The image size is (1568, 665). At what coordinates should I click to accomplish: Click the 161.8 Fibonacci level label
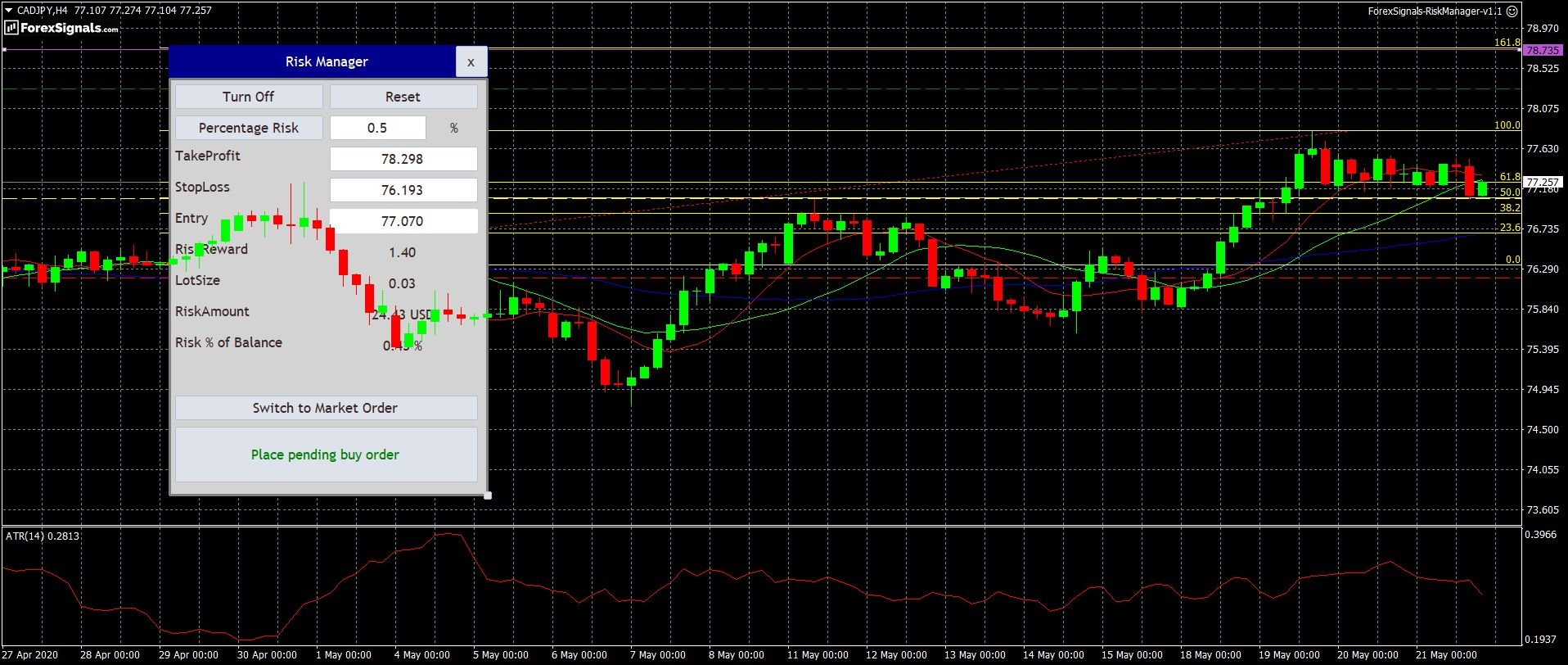click(x=1507, y=43)
